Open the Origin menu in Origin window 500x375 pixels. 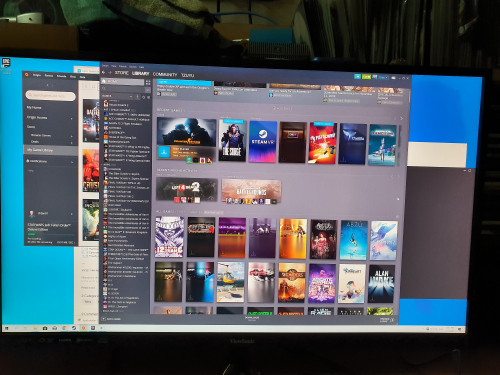point(37,75)
